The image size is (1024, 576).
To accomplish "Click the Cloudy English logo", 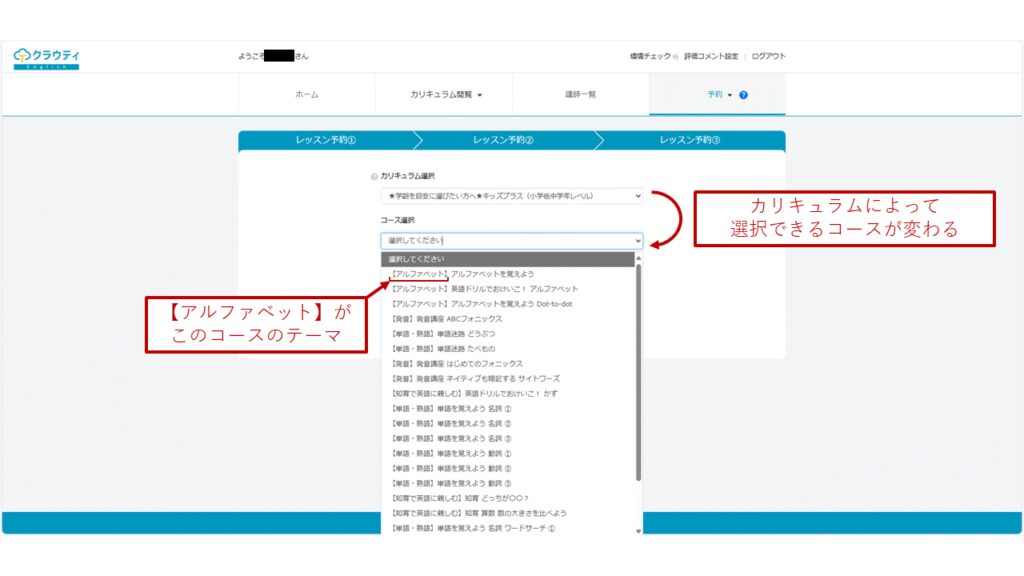I will [46, 58].
